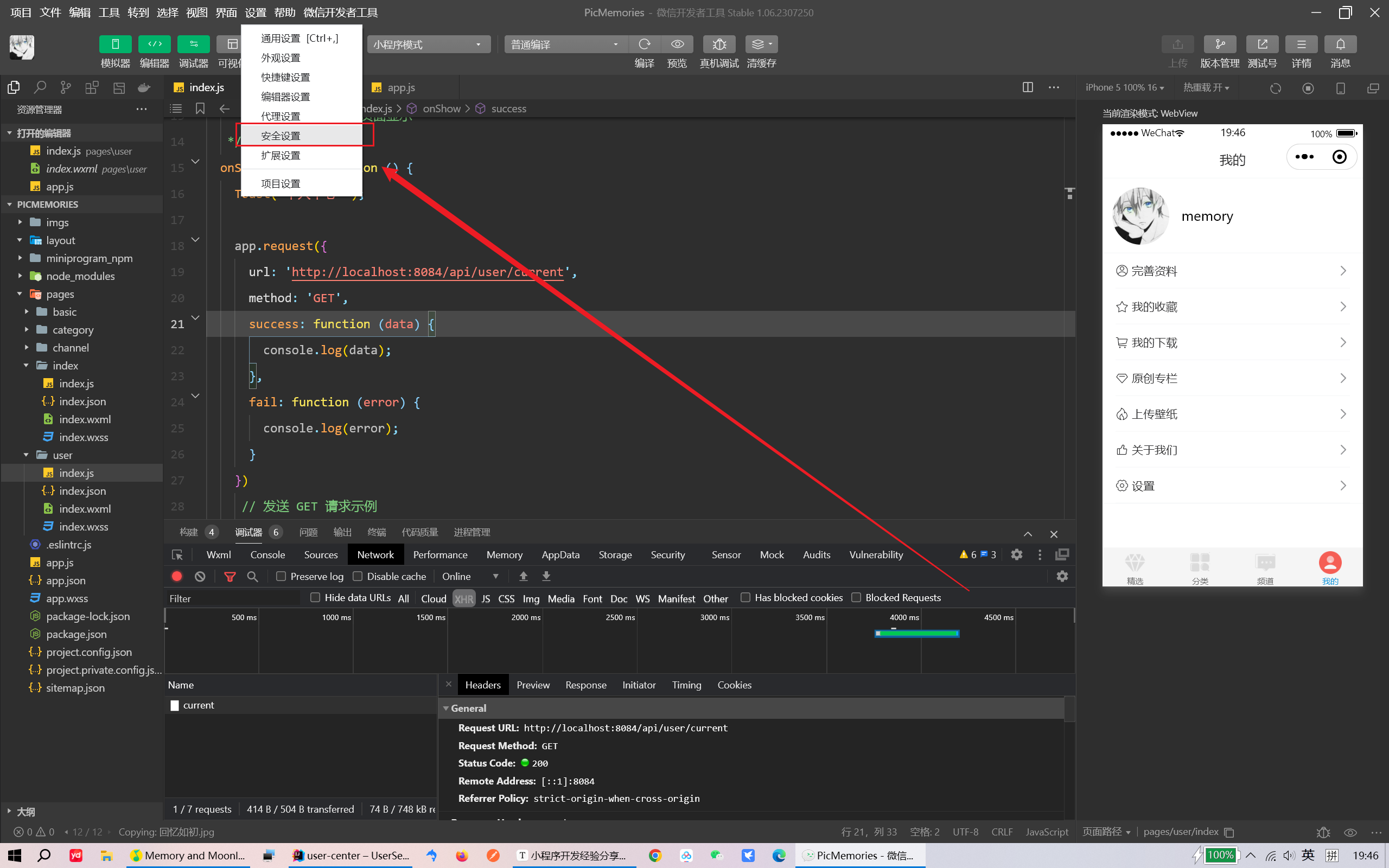Select the current request row
Screen dimensions: 1389x868
[x=301, y=705]
